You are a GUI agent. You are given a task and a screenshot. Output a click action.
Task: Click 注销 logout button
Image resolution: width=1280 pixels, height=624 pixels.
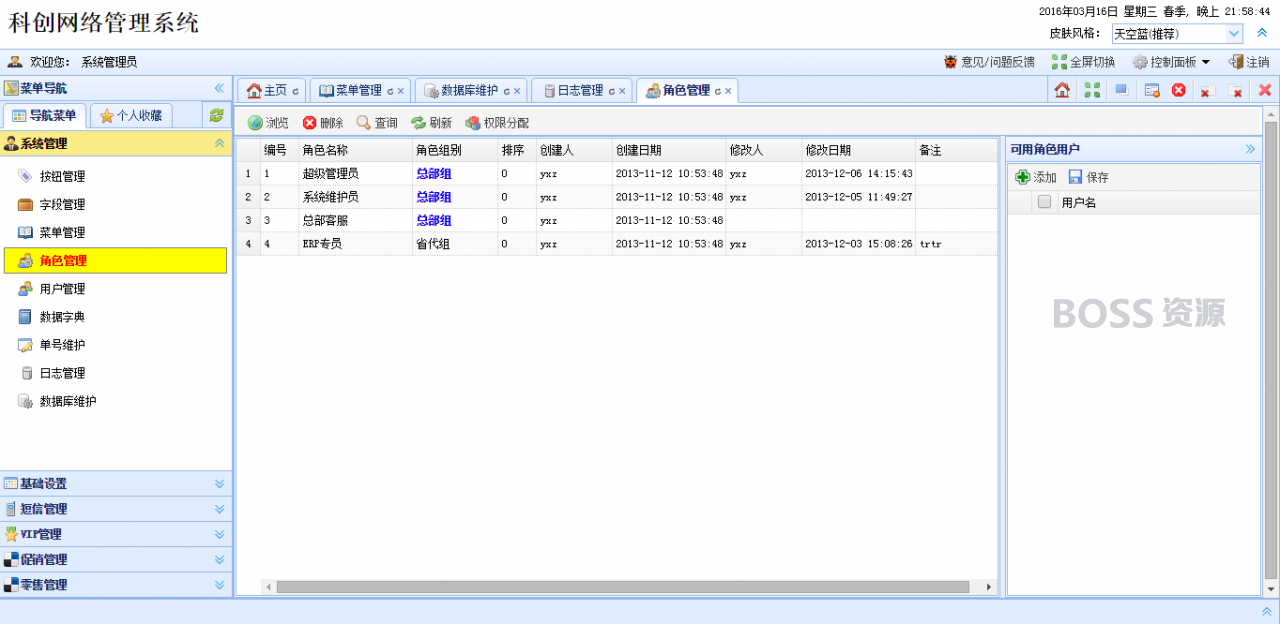click(x=1249, y=62)
